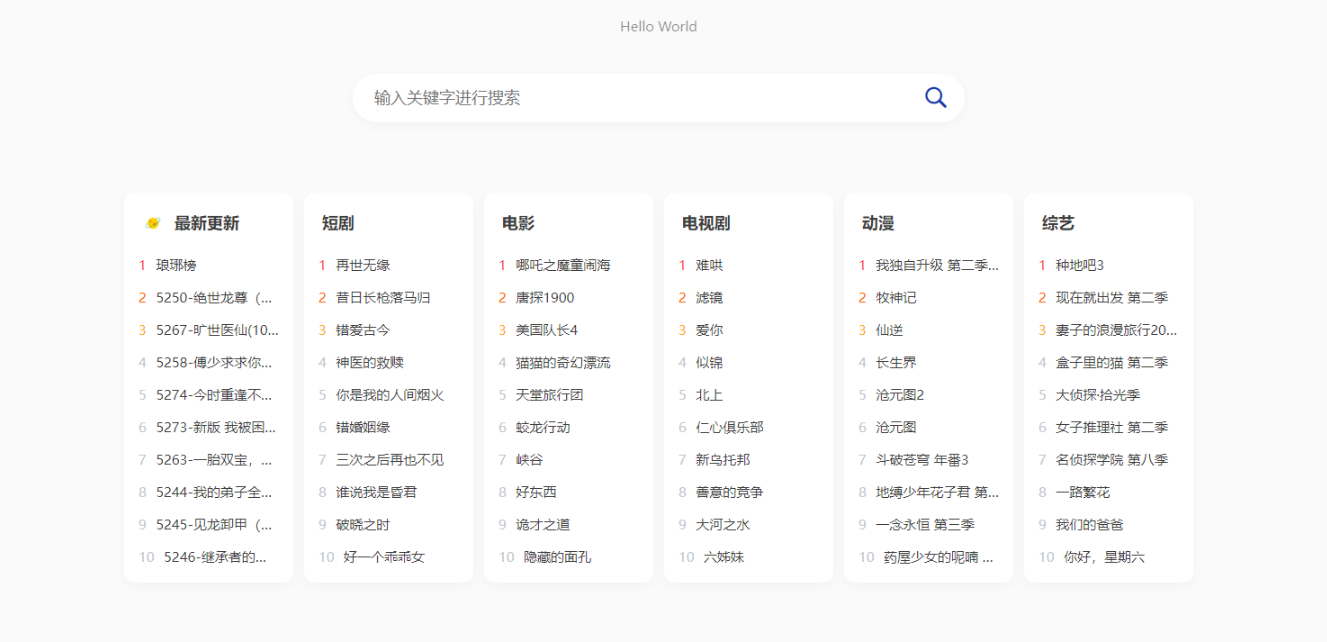Select the 5250-绝世龙尊 entry
Screen dimensions: 1327x642
click(x=214, y=297)
